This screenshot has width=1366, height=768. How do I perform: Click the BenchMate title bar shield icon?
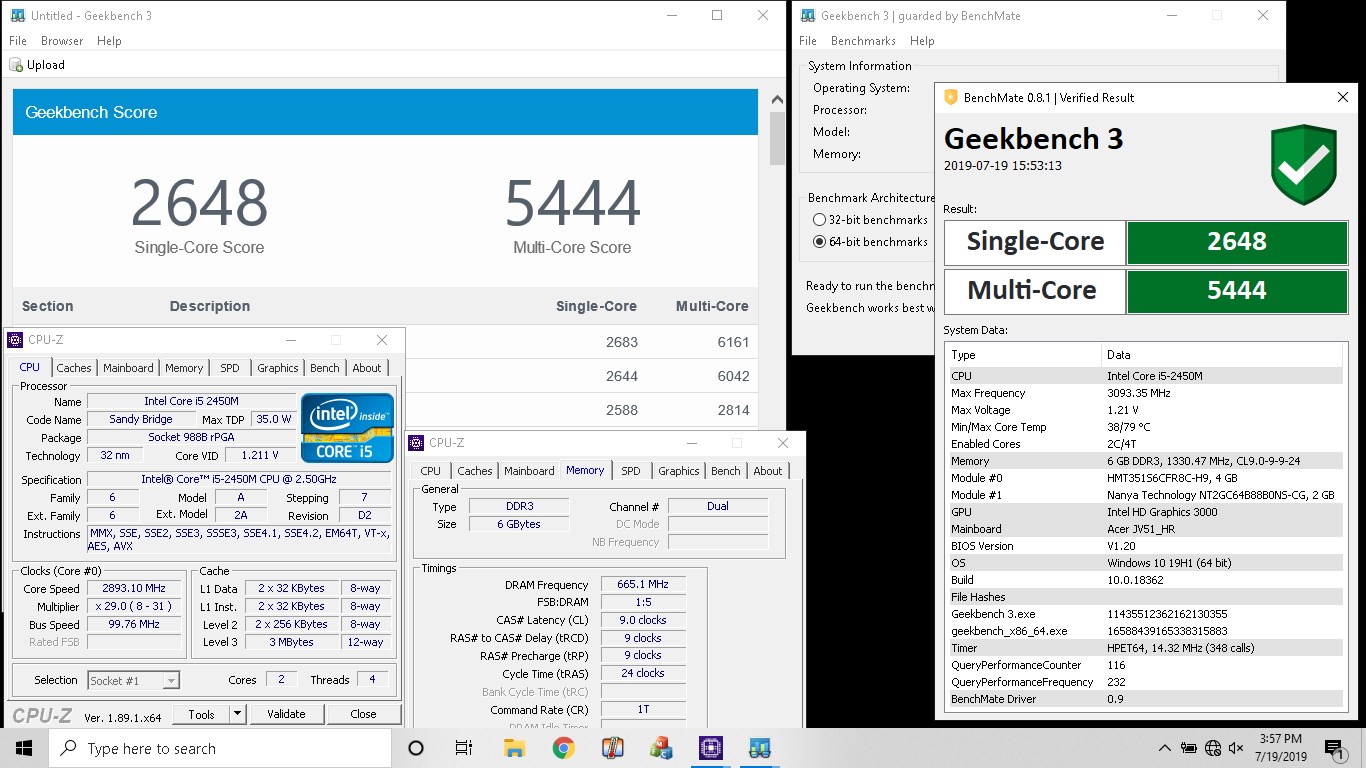pos(951,97)
